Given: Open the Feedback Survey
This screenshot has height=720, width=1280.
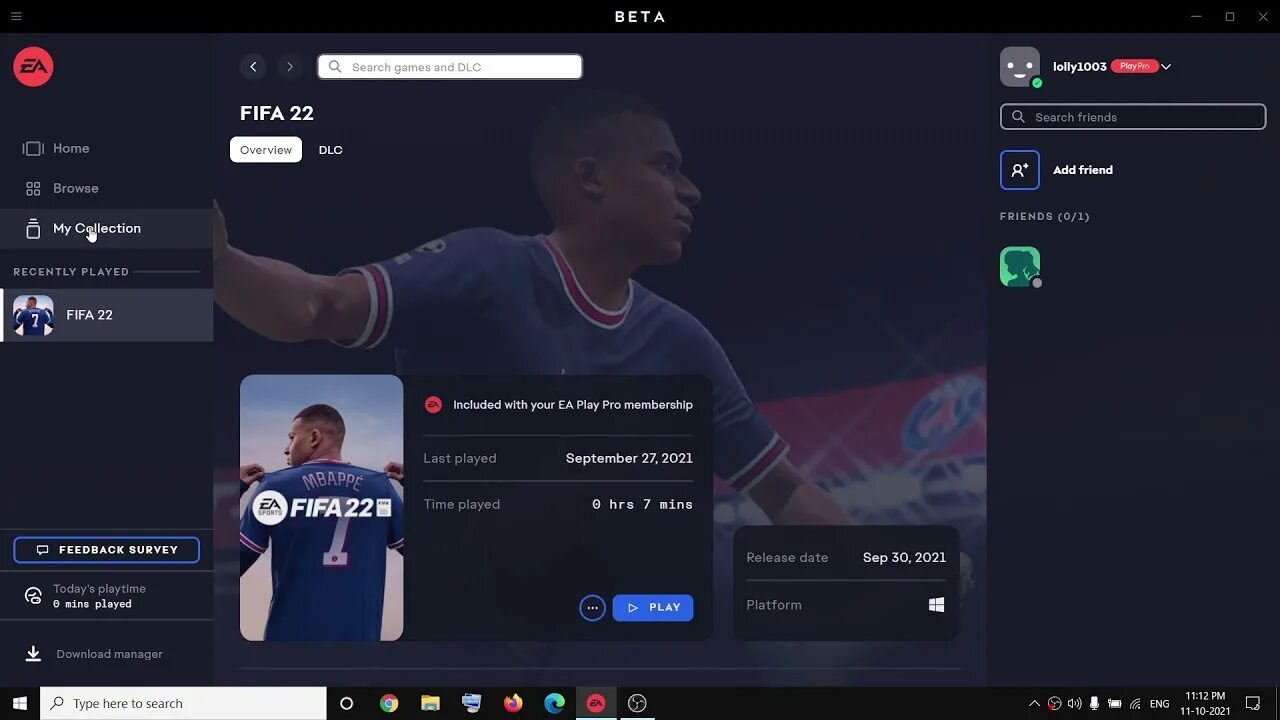Looking at the screenshot, I should point(106,550).
